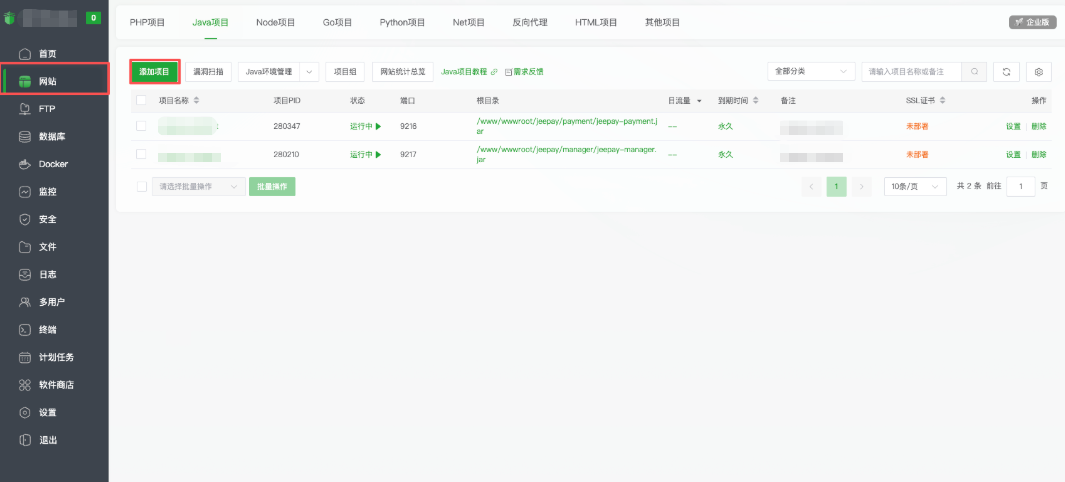Click the green 添加项目 button
The image size is (1065, 482).
(154, 71)
